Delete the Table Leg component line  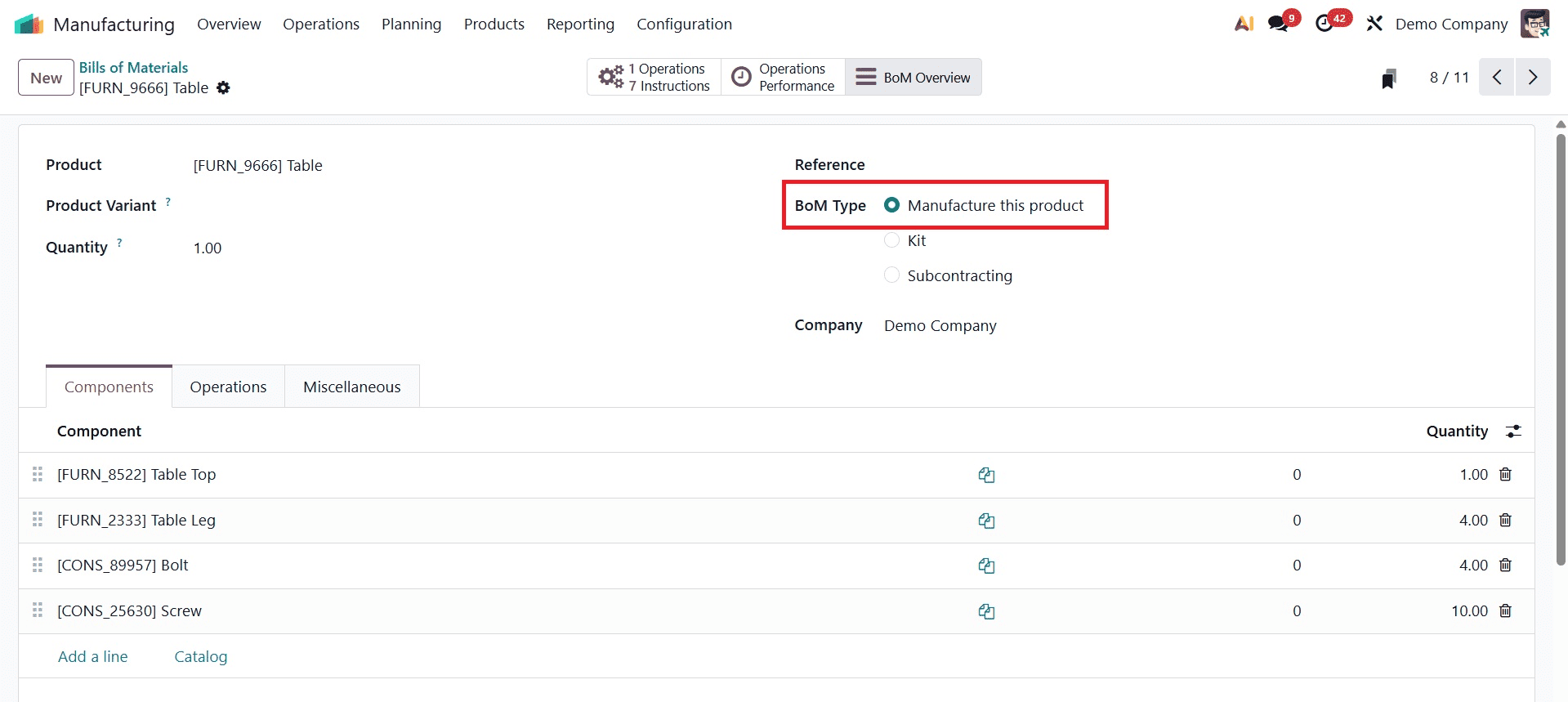point(1505,520)
